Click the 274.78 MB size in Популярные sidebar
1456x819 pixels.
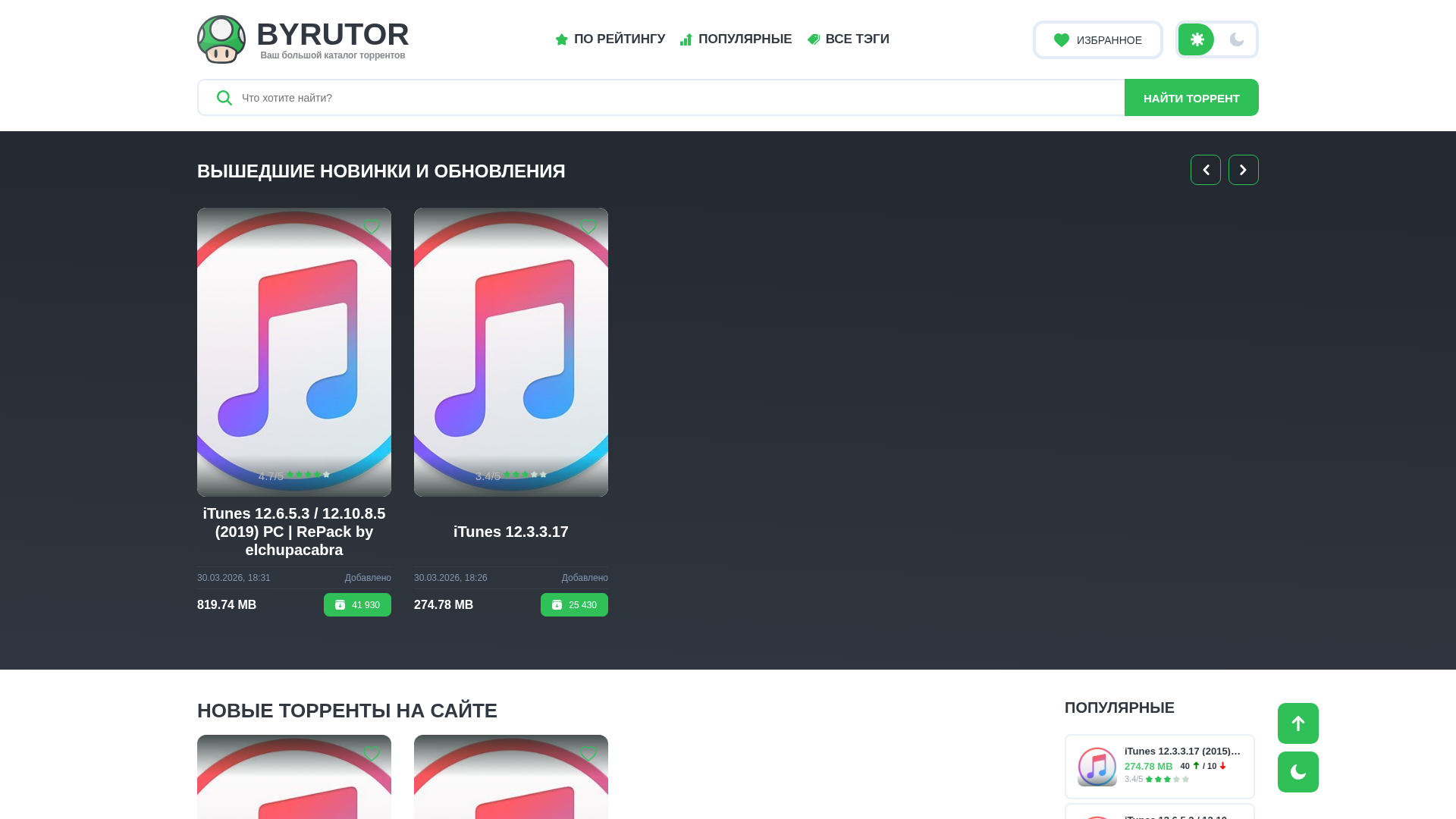1148,767
